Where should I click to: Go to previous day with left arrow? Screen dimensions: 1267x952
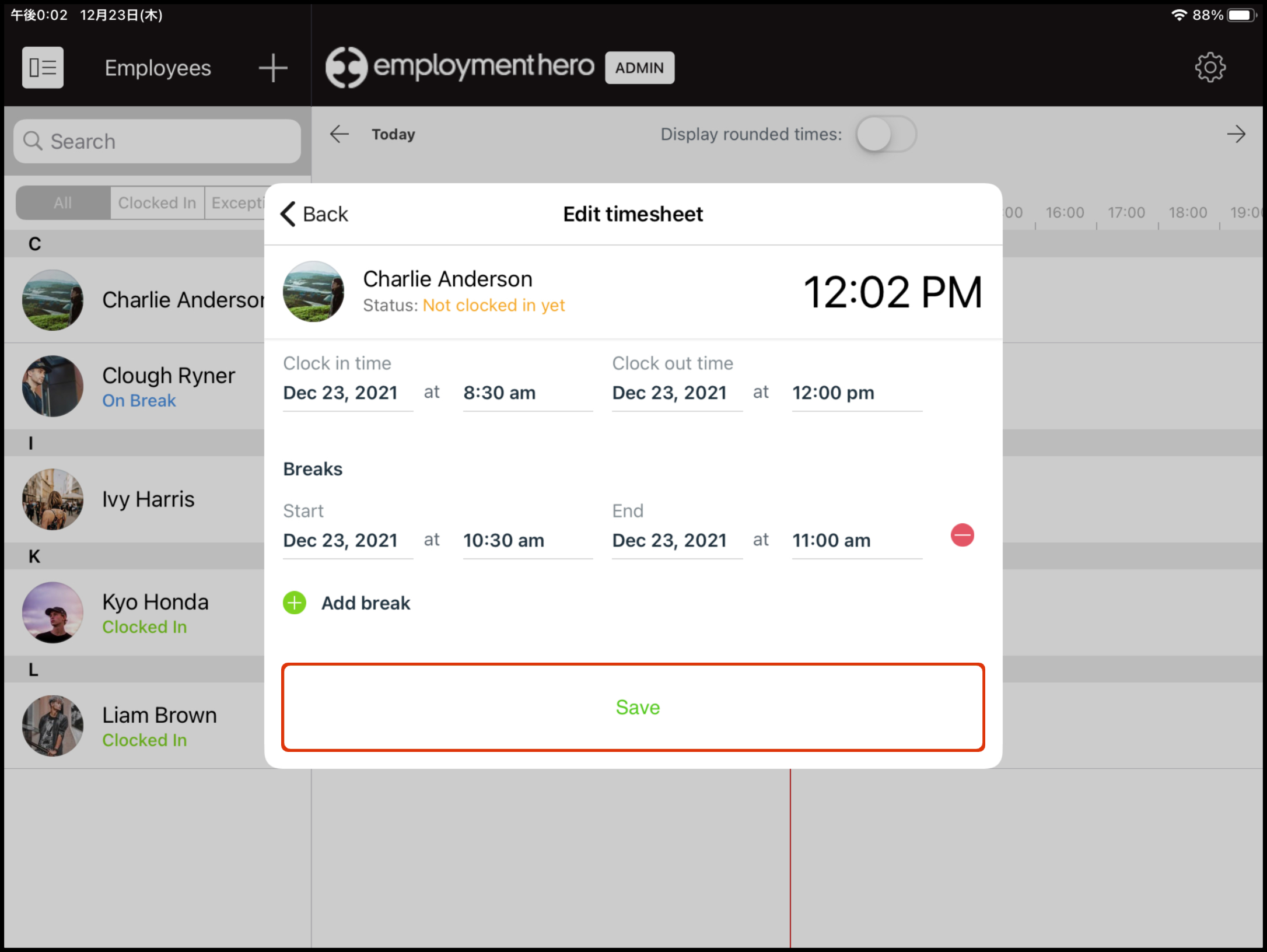[x=339, y=134]
